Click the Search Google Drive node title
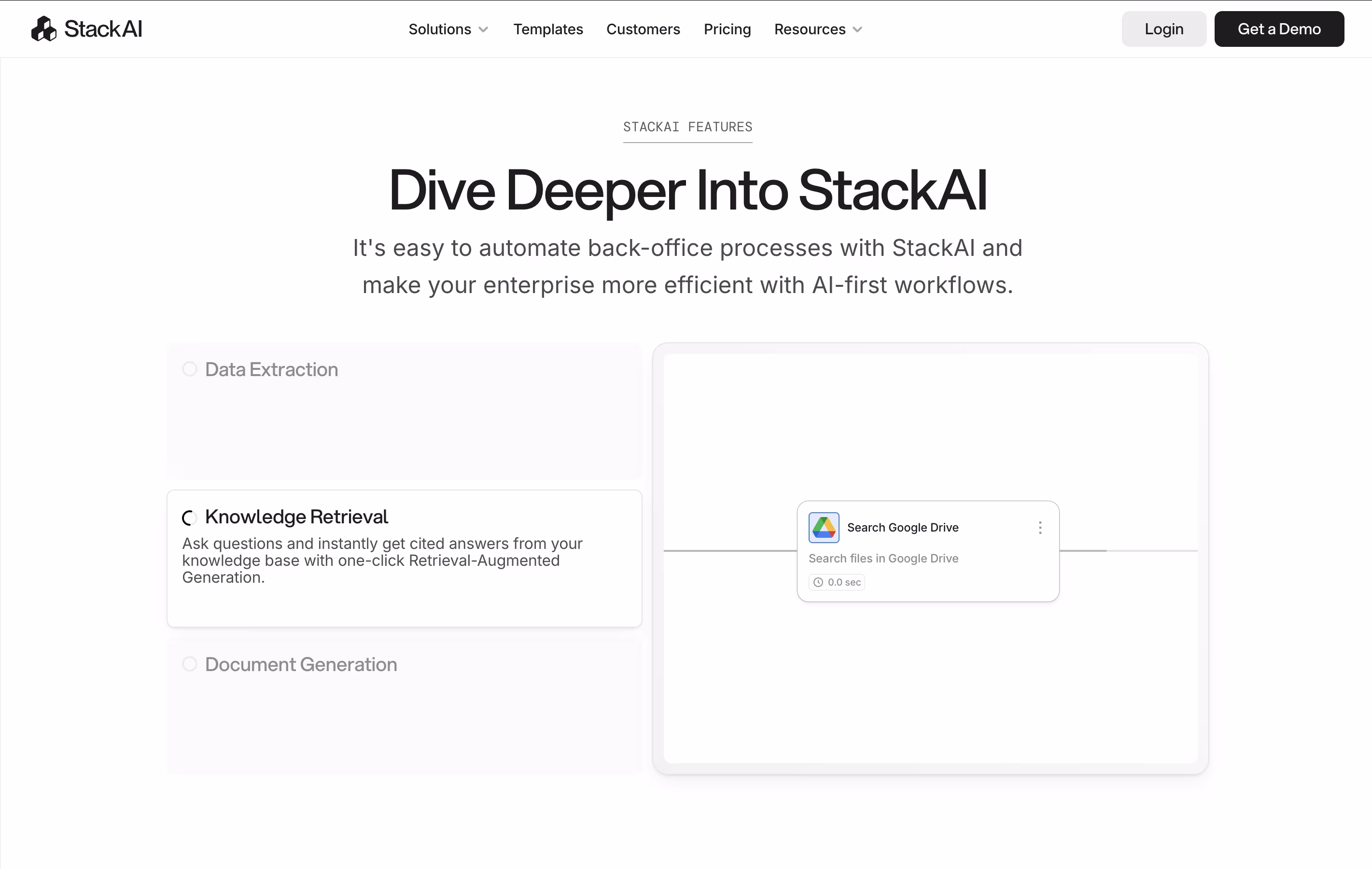 coord(902,527)
